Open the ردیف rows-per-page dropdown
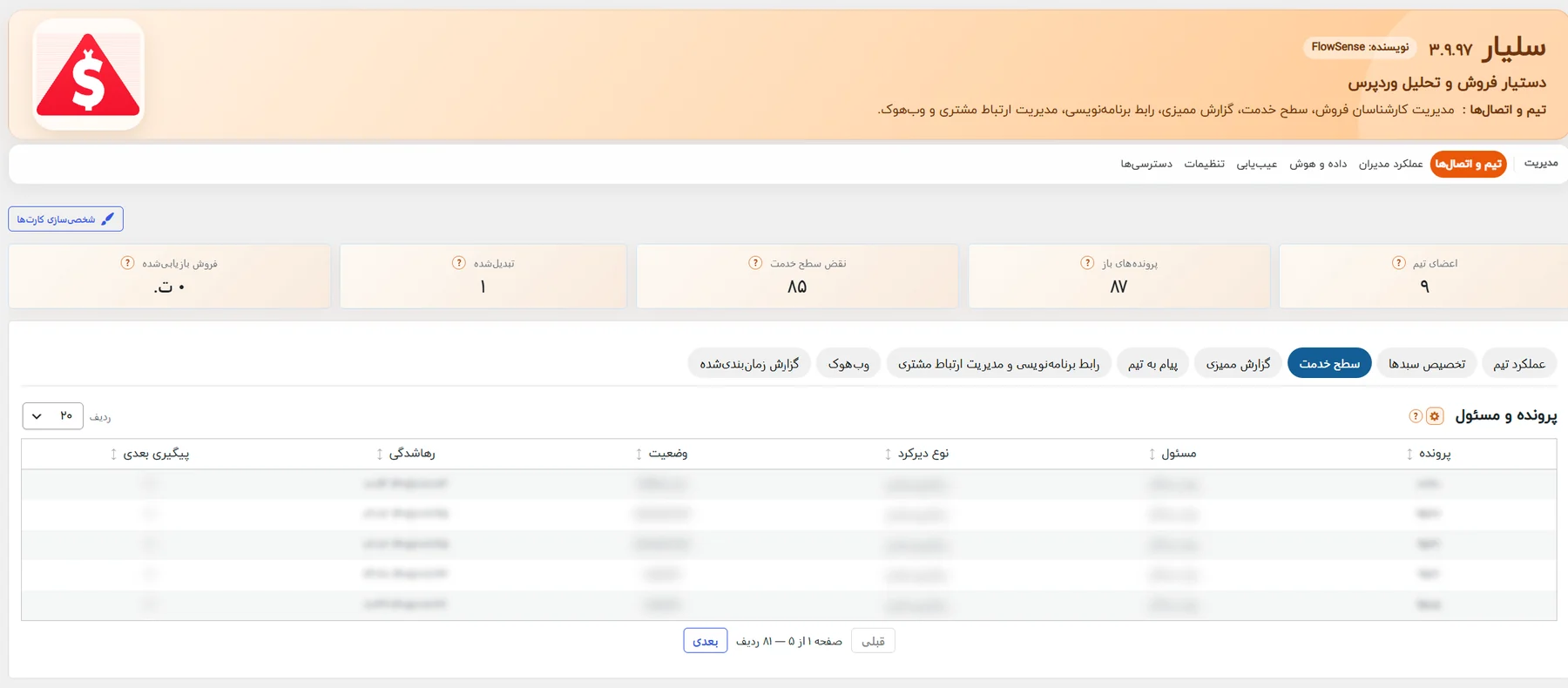This screenshot has height=688, width=1568. [x=53, y=416]
